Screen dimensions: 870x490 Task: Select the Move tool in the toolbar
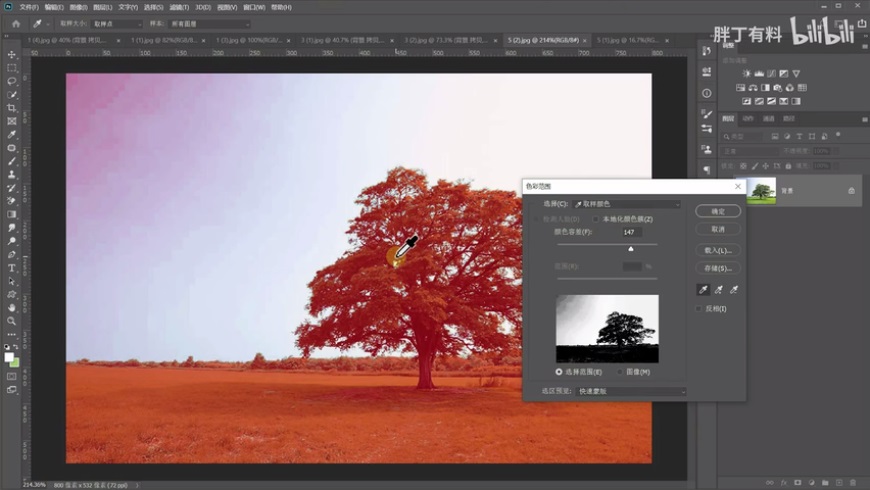pos(12,55)
